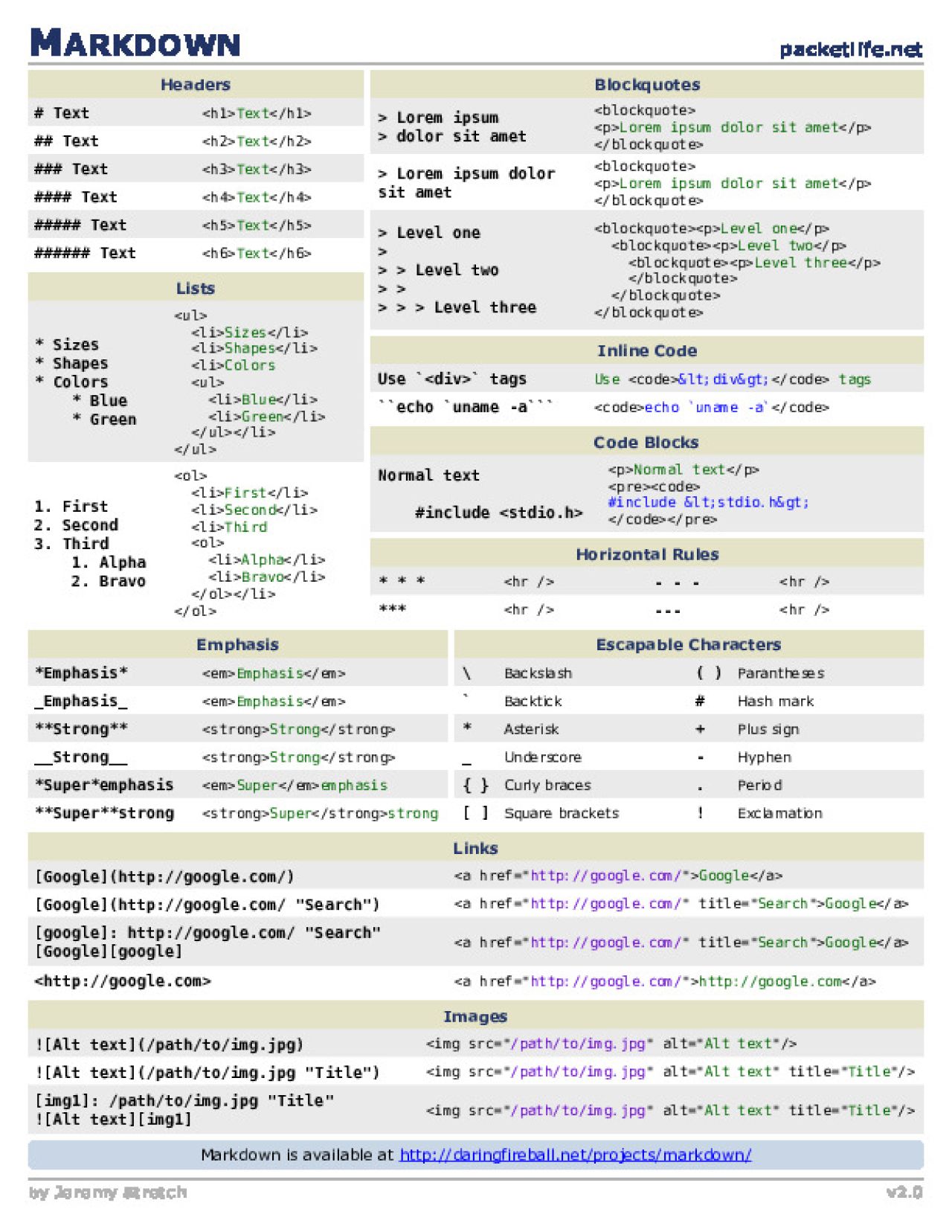Click the '*Super*emphasis' example
The width and height of the screenshot is (952, 1232).
[104, 785]
